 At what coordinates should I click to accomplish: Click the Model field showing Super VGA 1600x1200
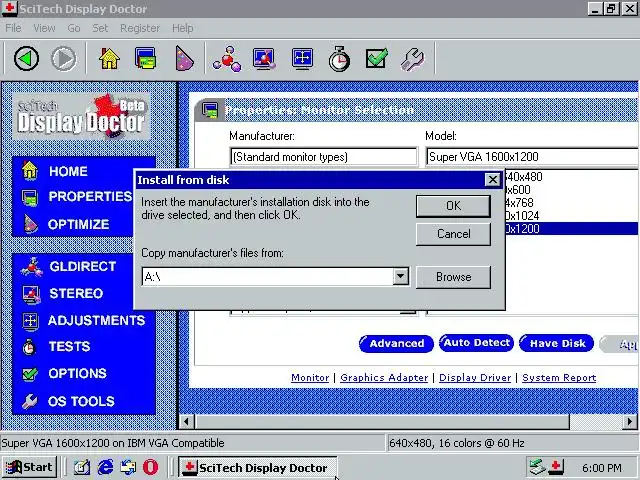[x=531, y=157]
